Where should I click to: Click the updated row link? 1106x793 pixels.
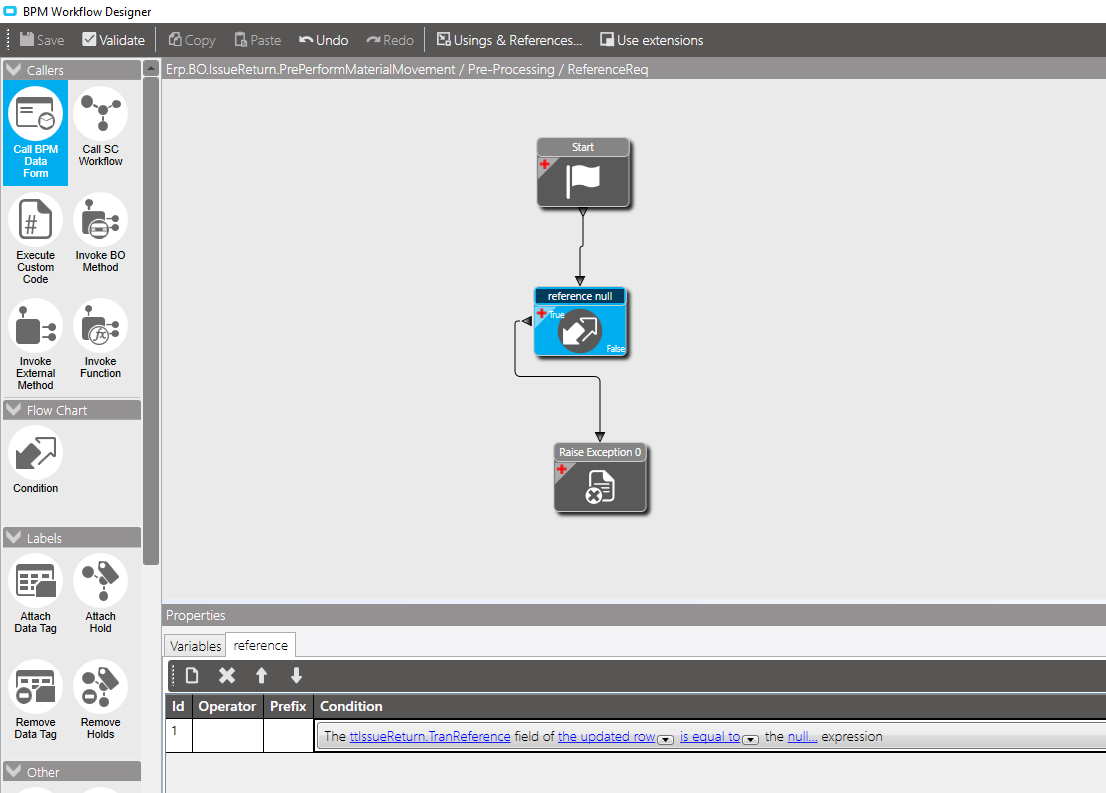point(607,736)
